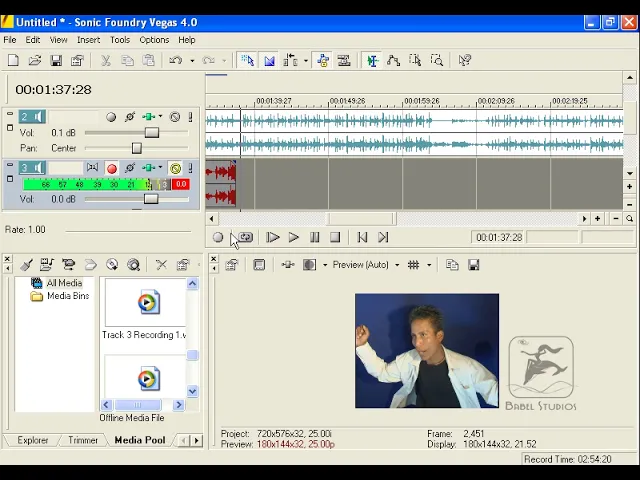
Task: Solo track 2 with exclamation button
Action: tap(190, 117)
